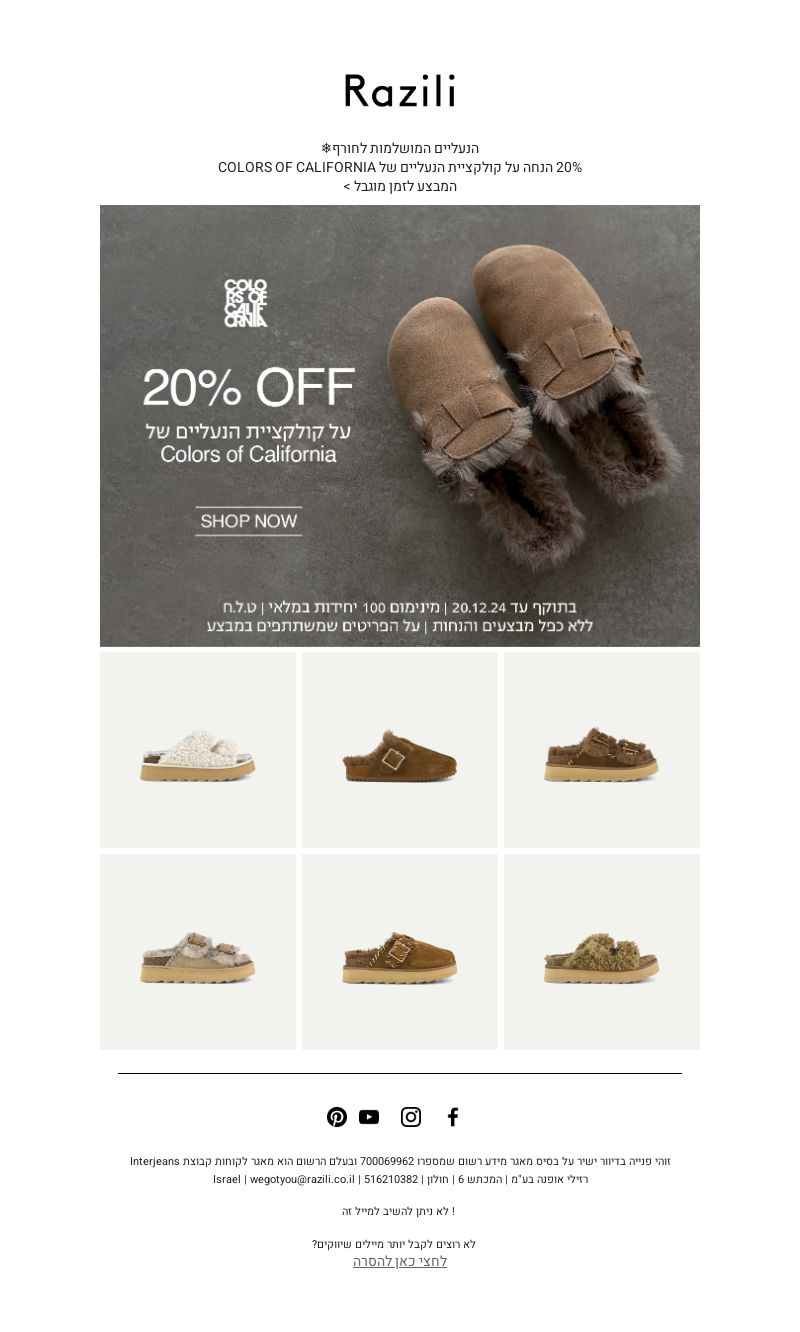Click the SHOP NOW button
Screen dimensions: 800x1332
pos(248,521)
